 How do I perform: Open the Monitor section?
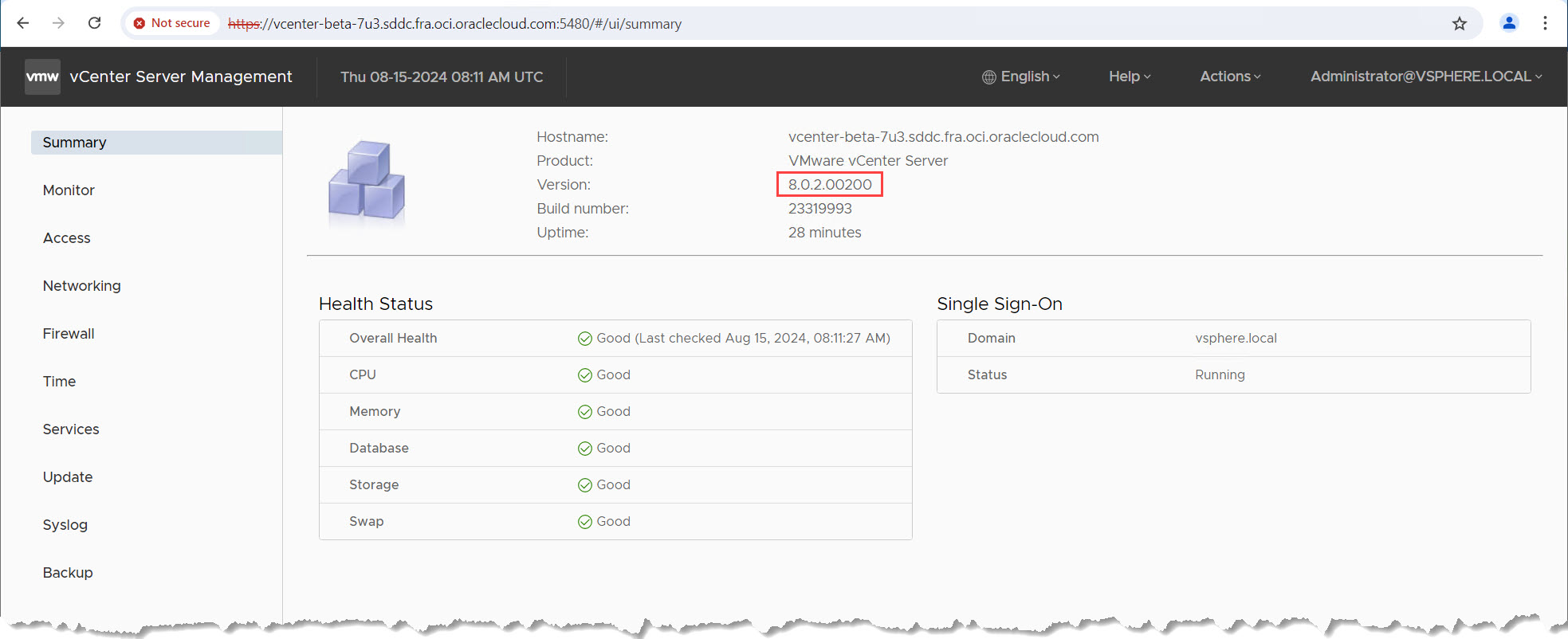pos(69,190)
